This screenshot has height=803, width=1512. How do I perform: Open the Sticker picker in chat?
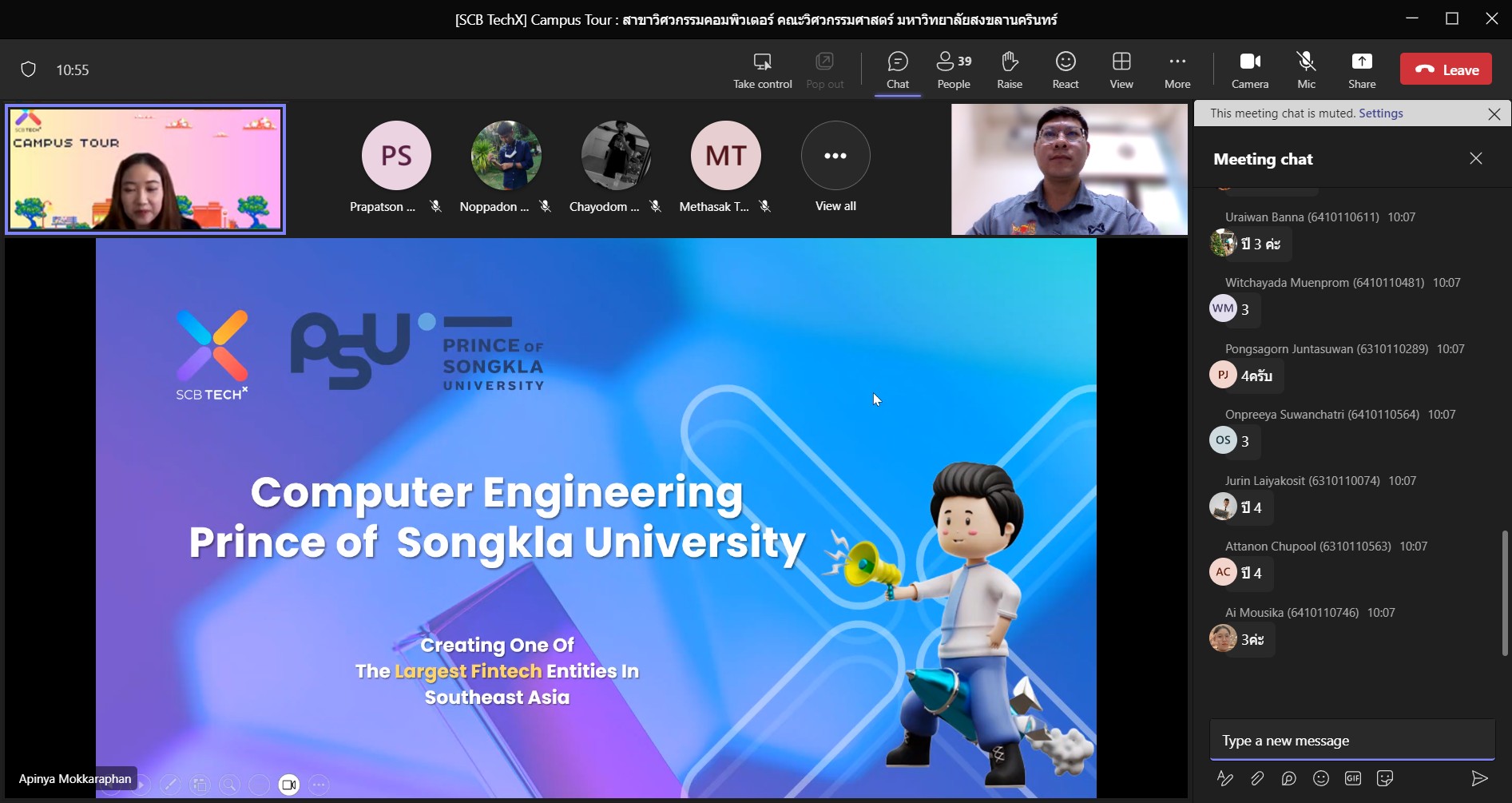point(1385,778)
